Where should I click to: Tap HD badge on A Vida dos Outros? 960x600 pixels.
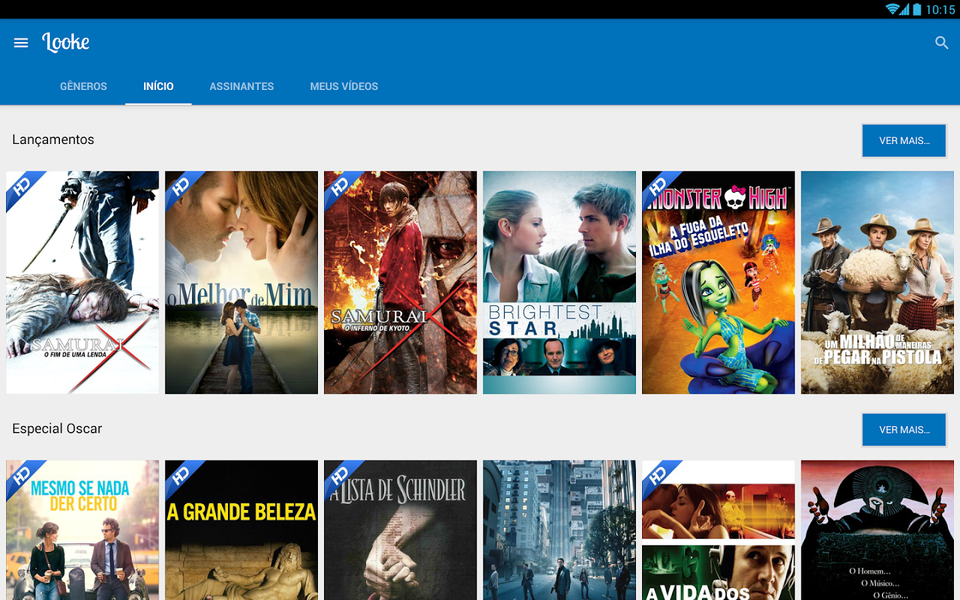657,475
